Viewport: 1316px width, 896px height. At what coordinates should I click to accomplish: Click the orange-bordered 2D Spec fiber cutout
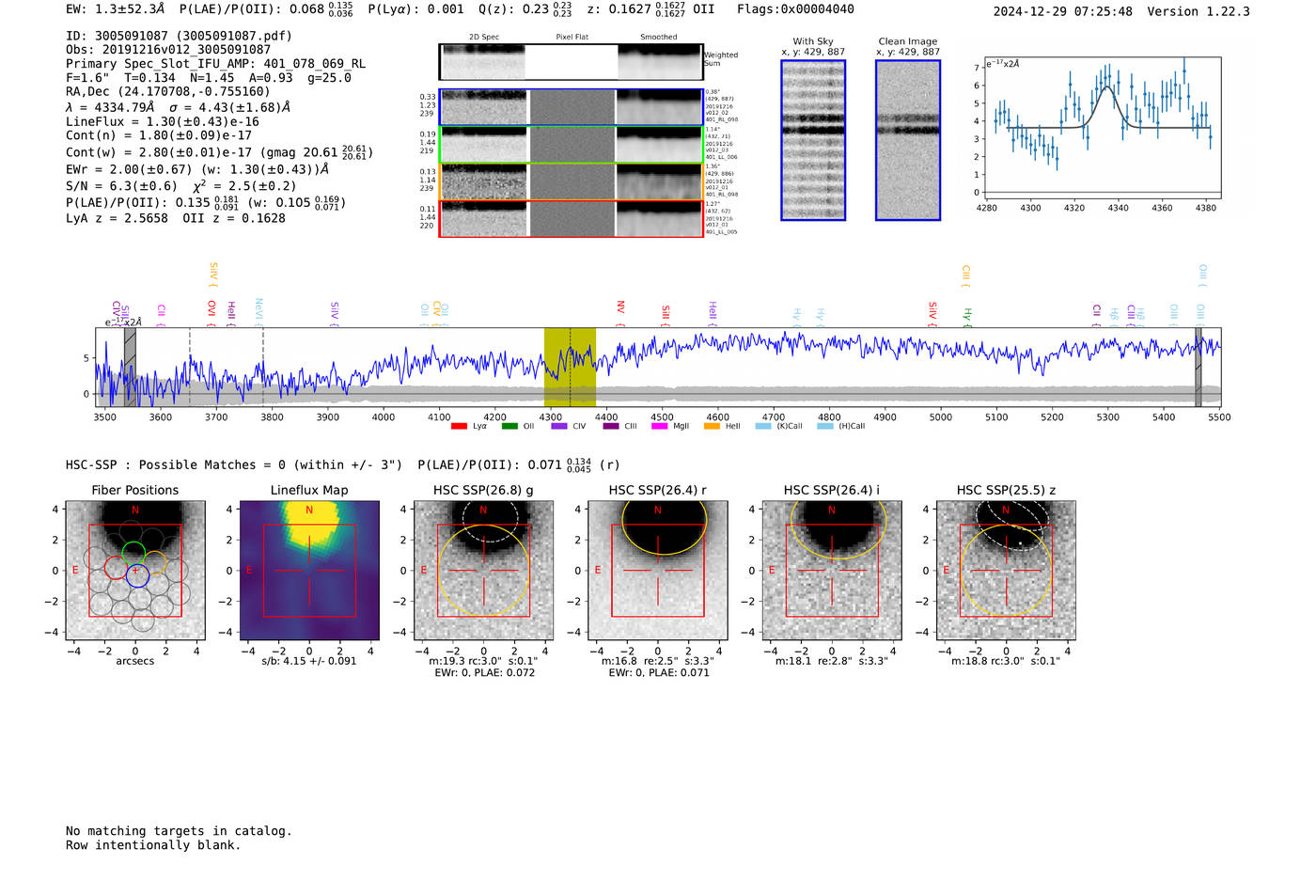(x=483, y=181)
